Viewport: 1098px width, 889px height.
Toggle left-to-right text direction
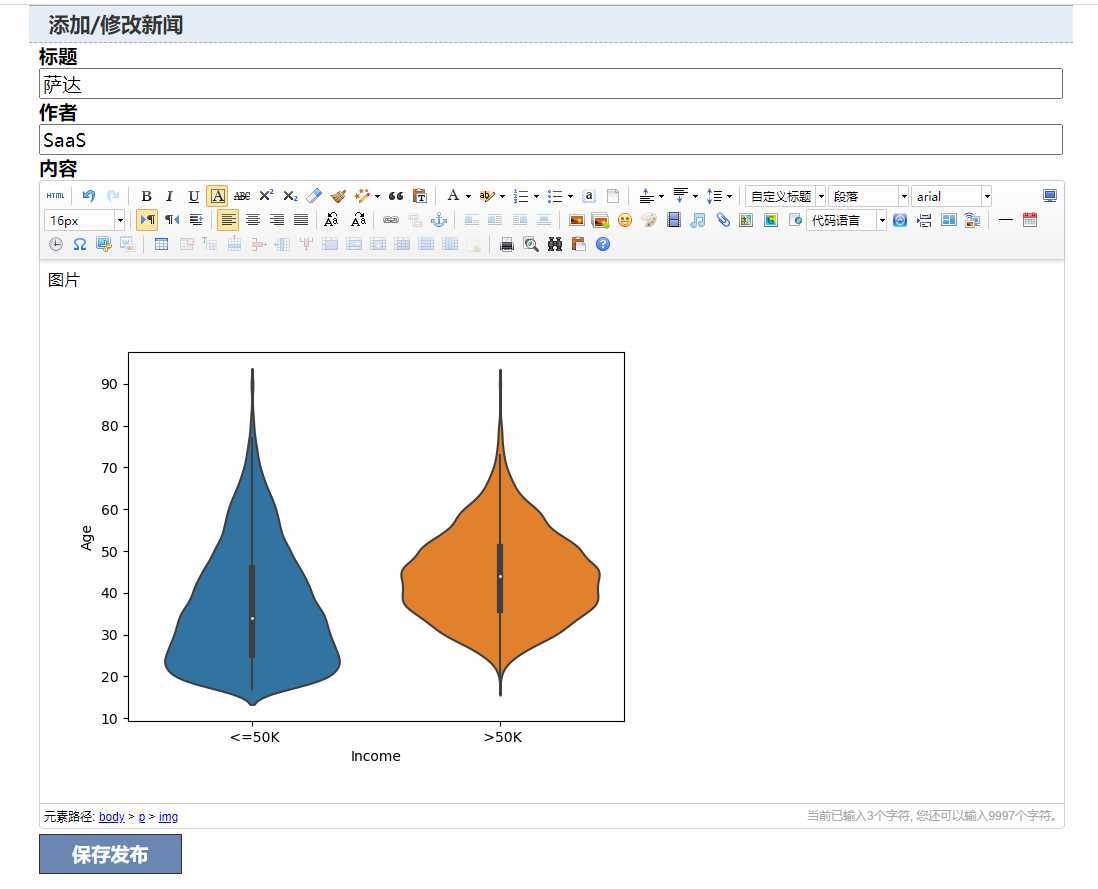(x=147, y=220)
